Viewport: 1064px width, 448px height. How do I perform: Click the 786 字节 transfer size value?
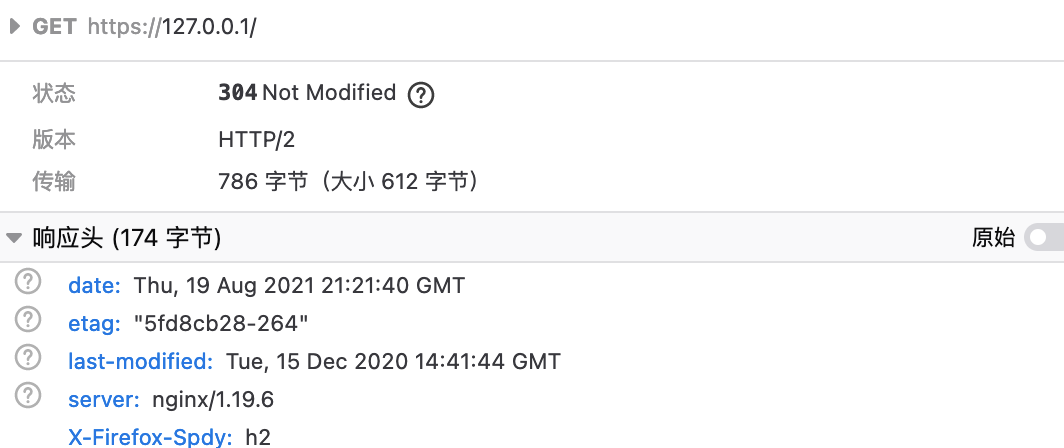pyautogui.click(x=263, y=182)
